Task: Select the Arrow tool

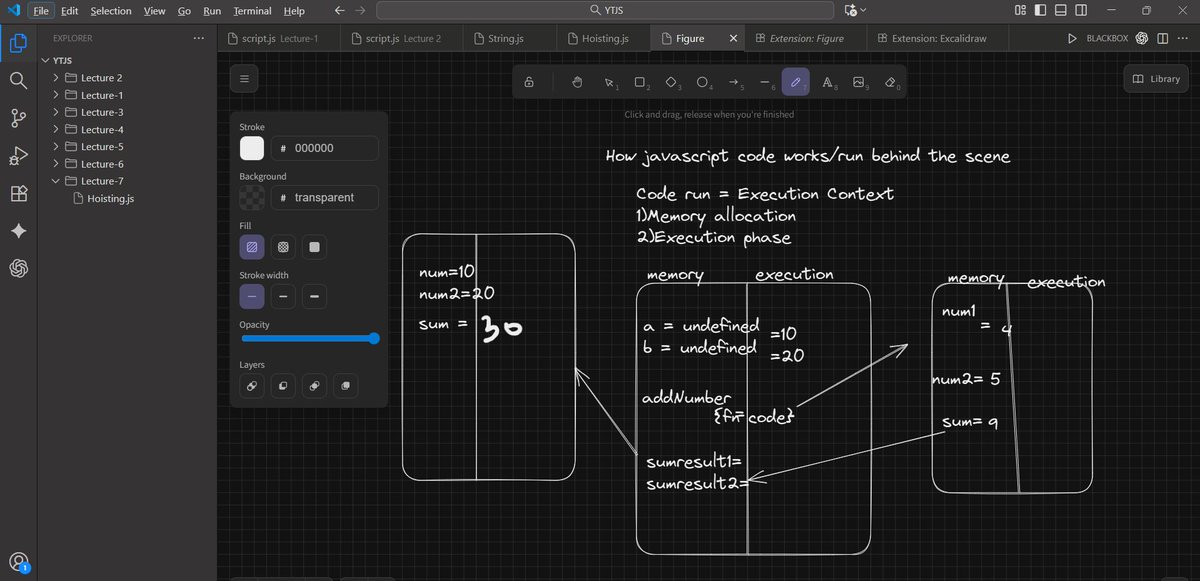Action: tap(734, 83)
